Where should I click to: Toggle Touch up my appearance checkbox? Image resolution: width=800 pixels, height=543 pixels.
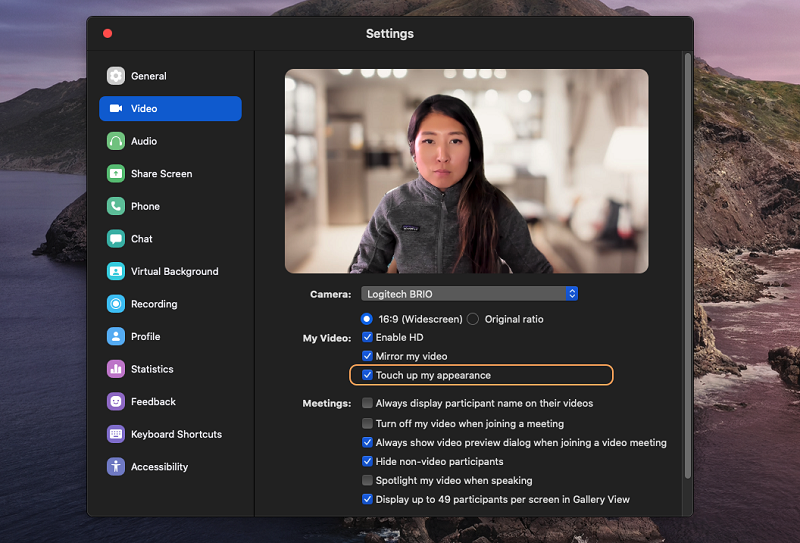point(367,375)
